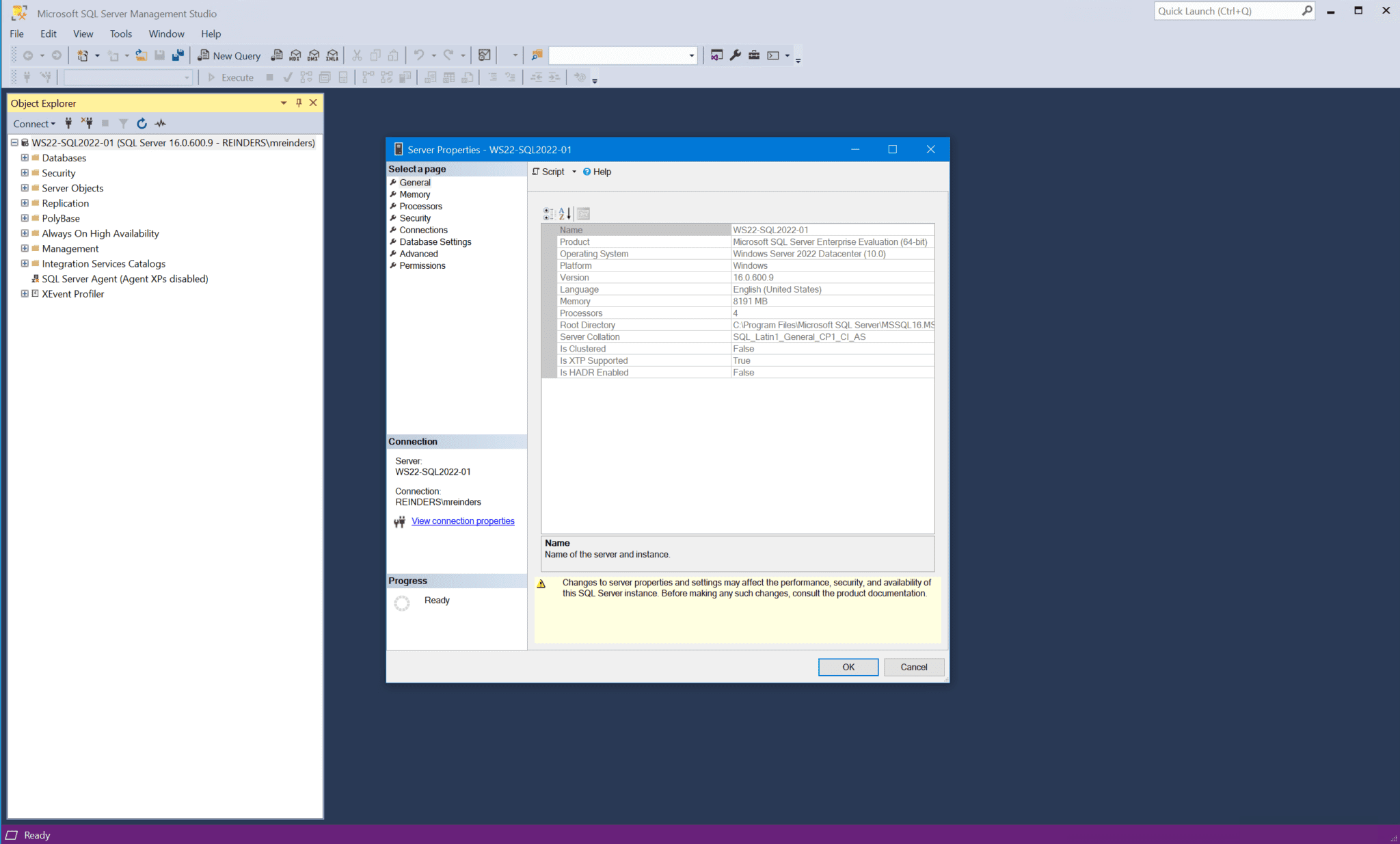Sort properties alphabetically with A-Z icon
Screen dimensions: 1400x844
click(563, 213)
